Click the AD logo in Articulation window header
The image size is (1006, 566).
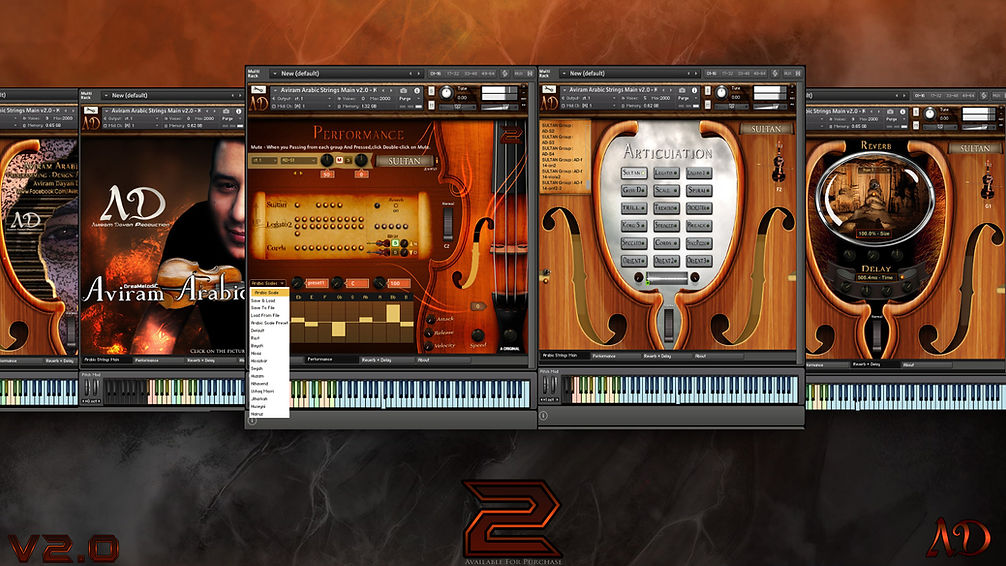click(549, 103)
